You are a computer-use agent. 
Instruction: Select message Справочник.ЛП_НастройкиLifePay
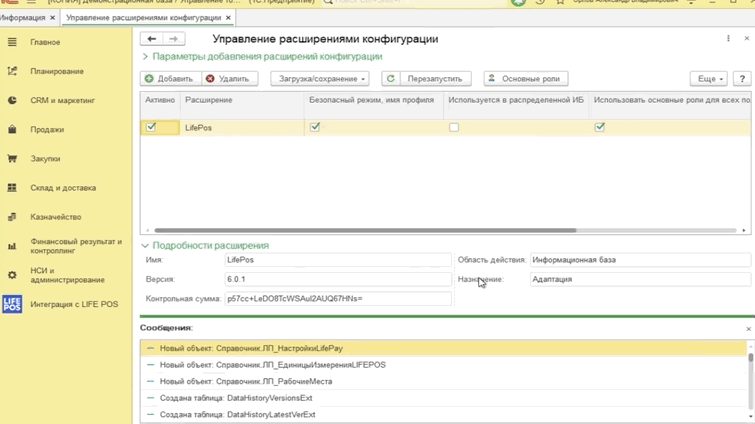(x=443, y=348)
